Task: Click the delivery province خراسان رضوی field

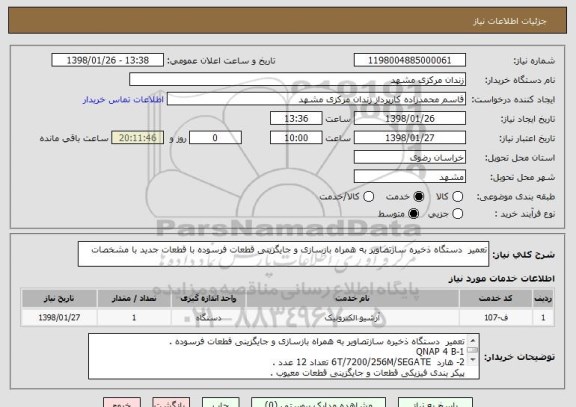Action: [x=410, y=157]
